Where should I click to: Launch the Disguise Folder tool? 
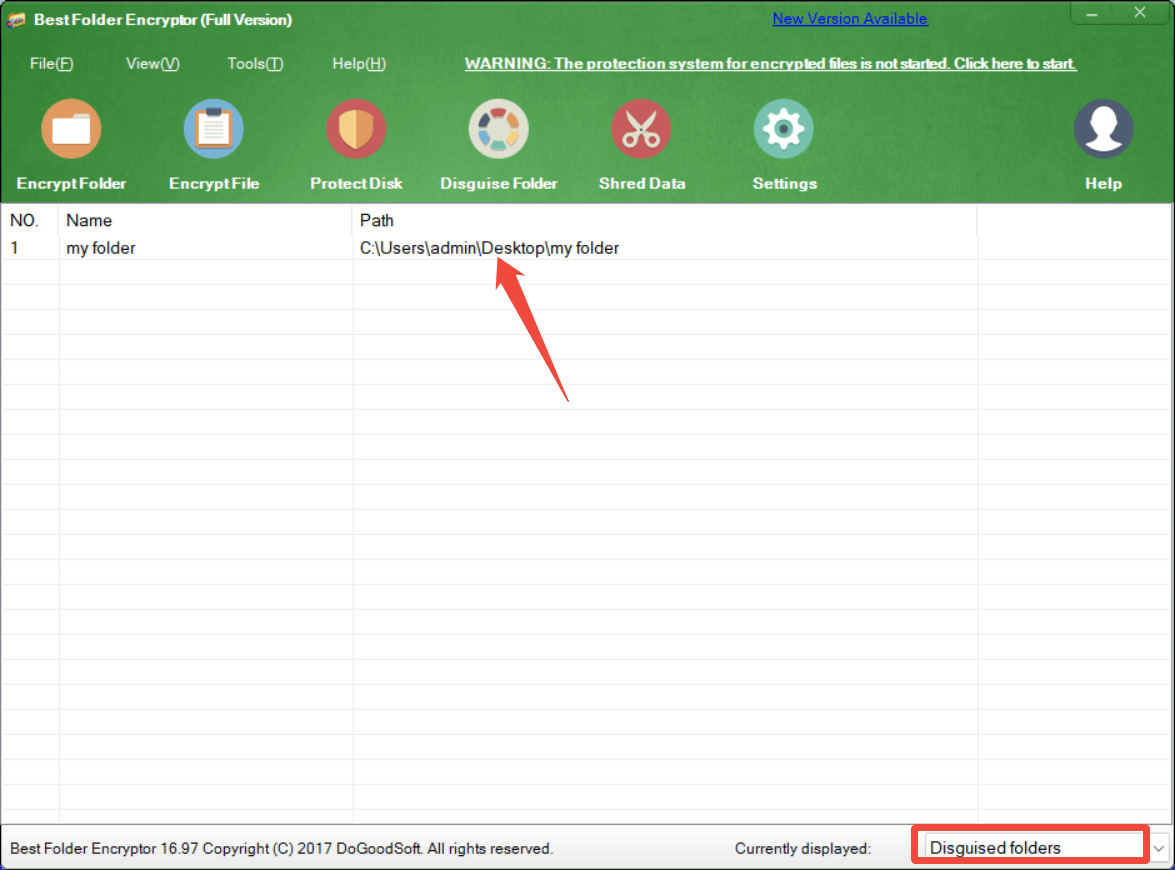pos(498,129)
